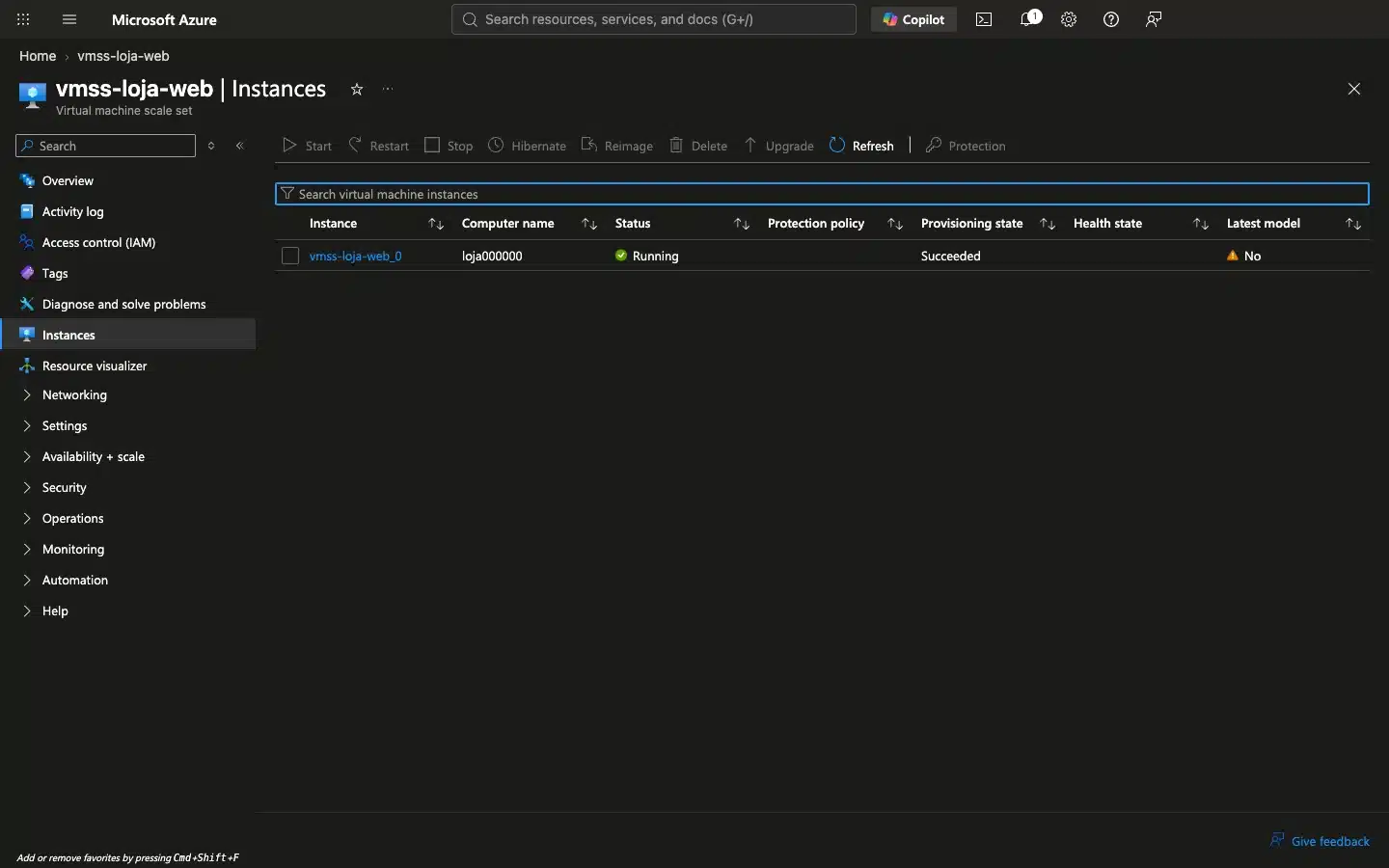
Task: Open the notifications bell
Action: (1029, 19)
